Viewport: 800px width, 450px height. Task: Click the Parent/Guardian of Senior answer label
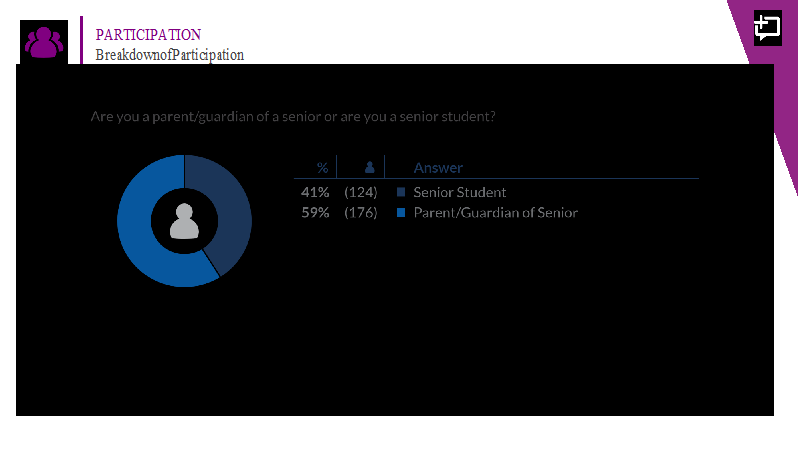[495, 212]
